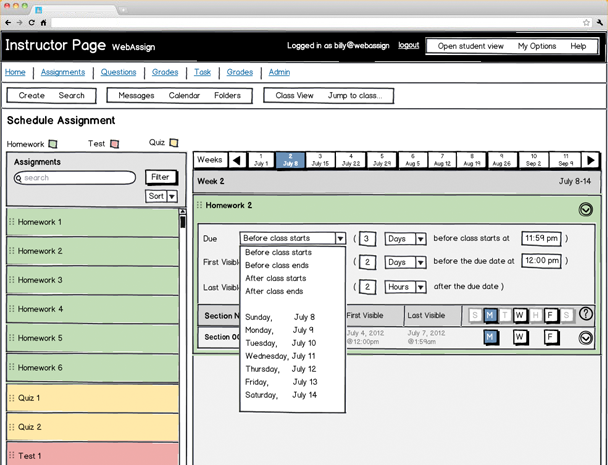Click the browser back arrow
Viewport: 608px width, 465px height.
[x=7, y=22]
